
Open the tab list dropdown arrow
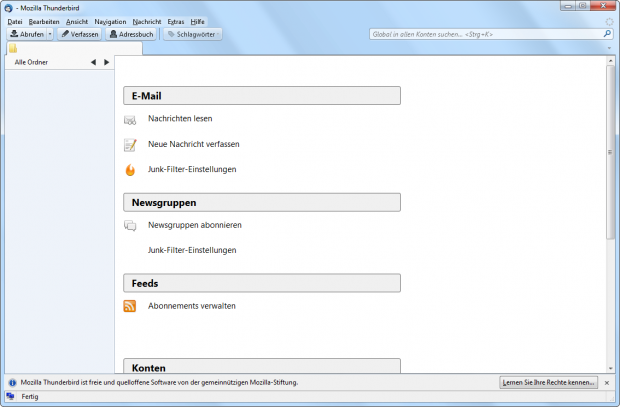609,48
